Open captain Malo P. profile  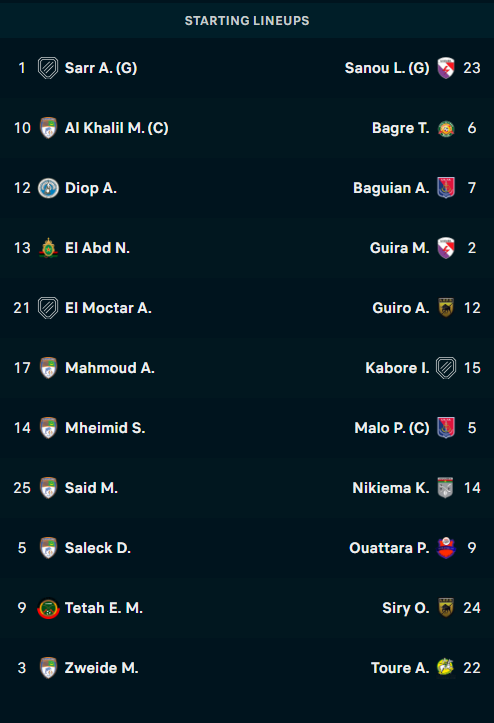coord(392,428)
